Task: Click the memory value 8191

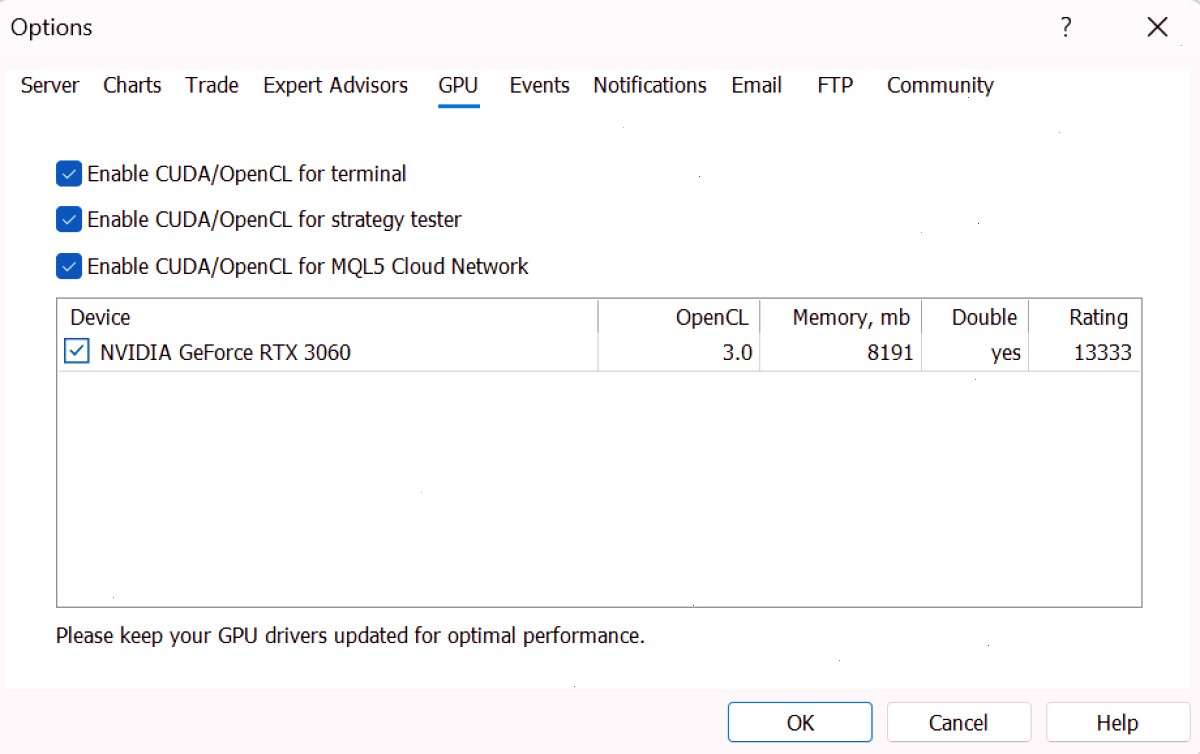Action: pos(890,353)
